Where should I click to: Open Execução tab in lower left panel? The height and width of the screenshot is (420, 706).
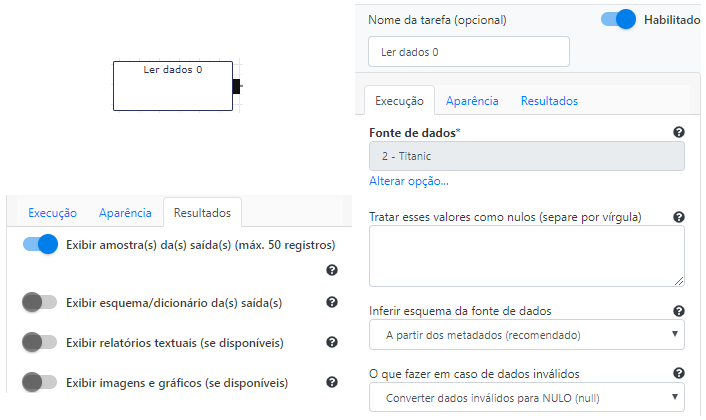coord(52,213)
